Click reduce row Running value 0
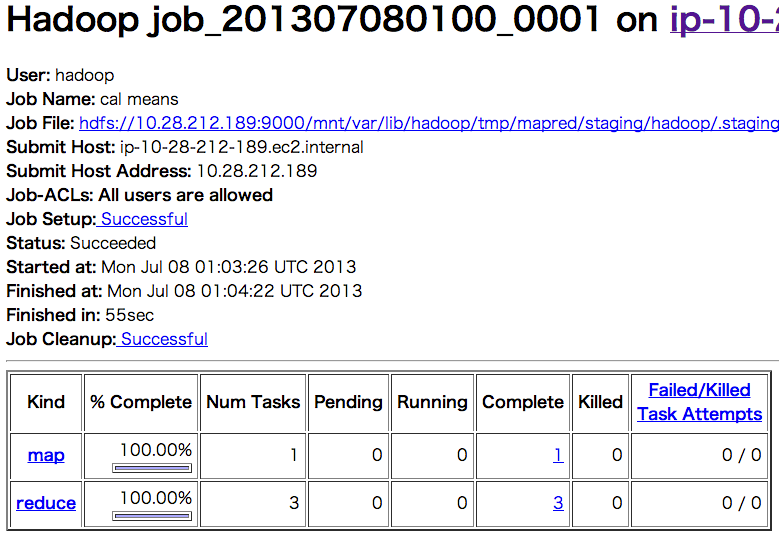This screenshot has height=537, width=779. point(462,503)
